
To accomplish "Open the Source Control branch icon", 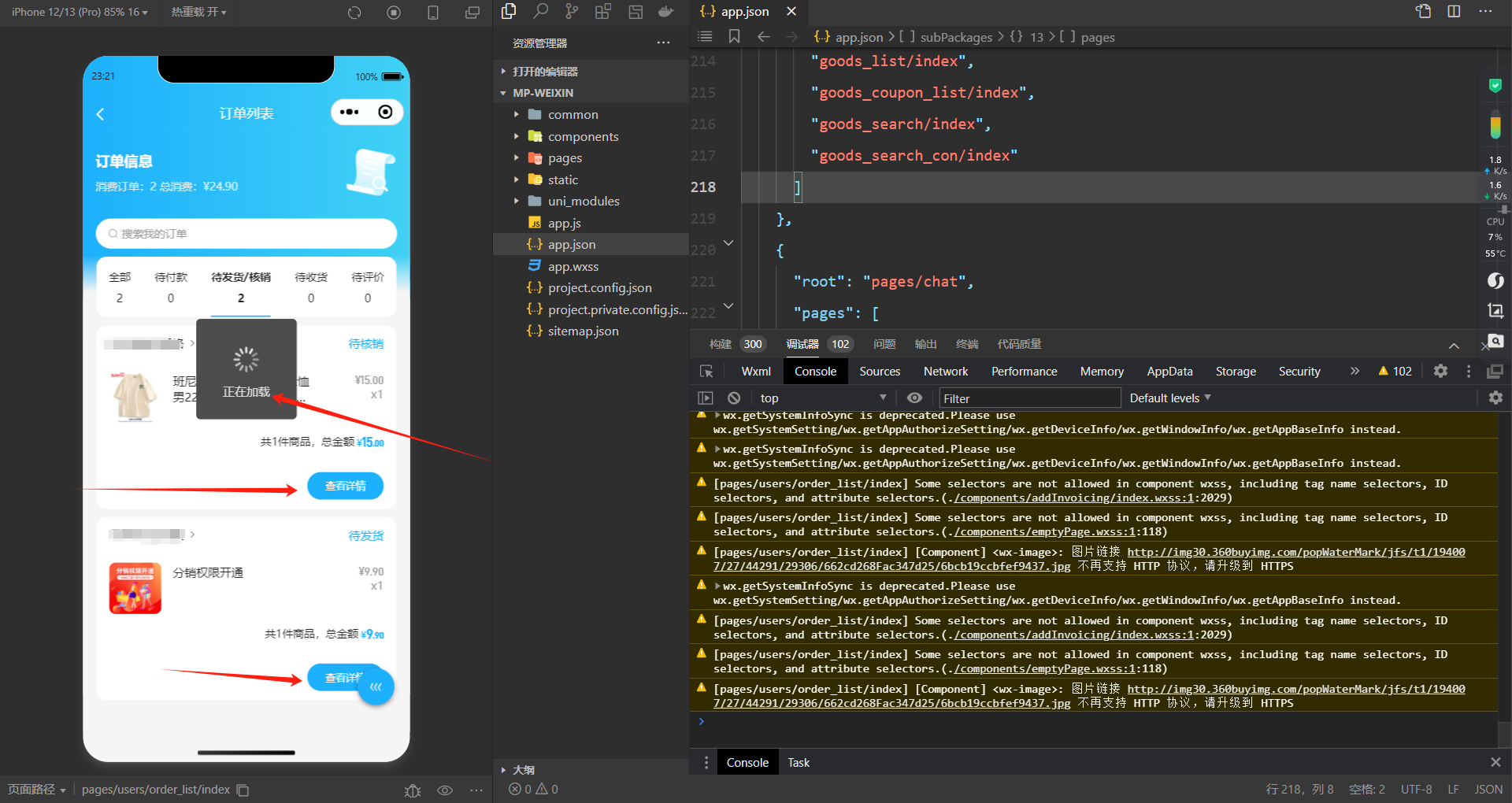I will coord(572,11).
